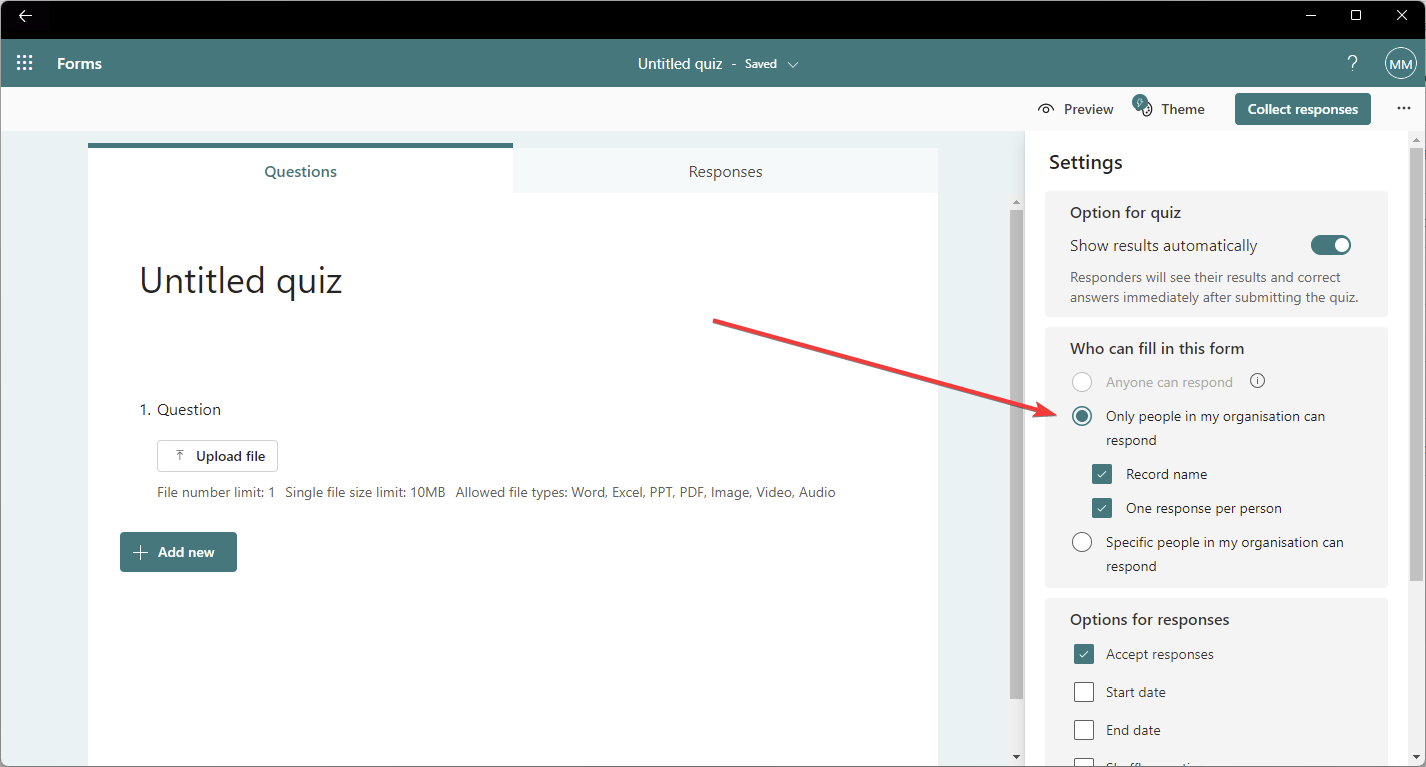Switch to the Questions tab
The width and height of the screenshot is (1426, 767).
[300, 171]
